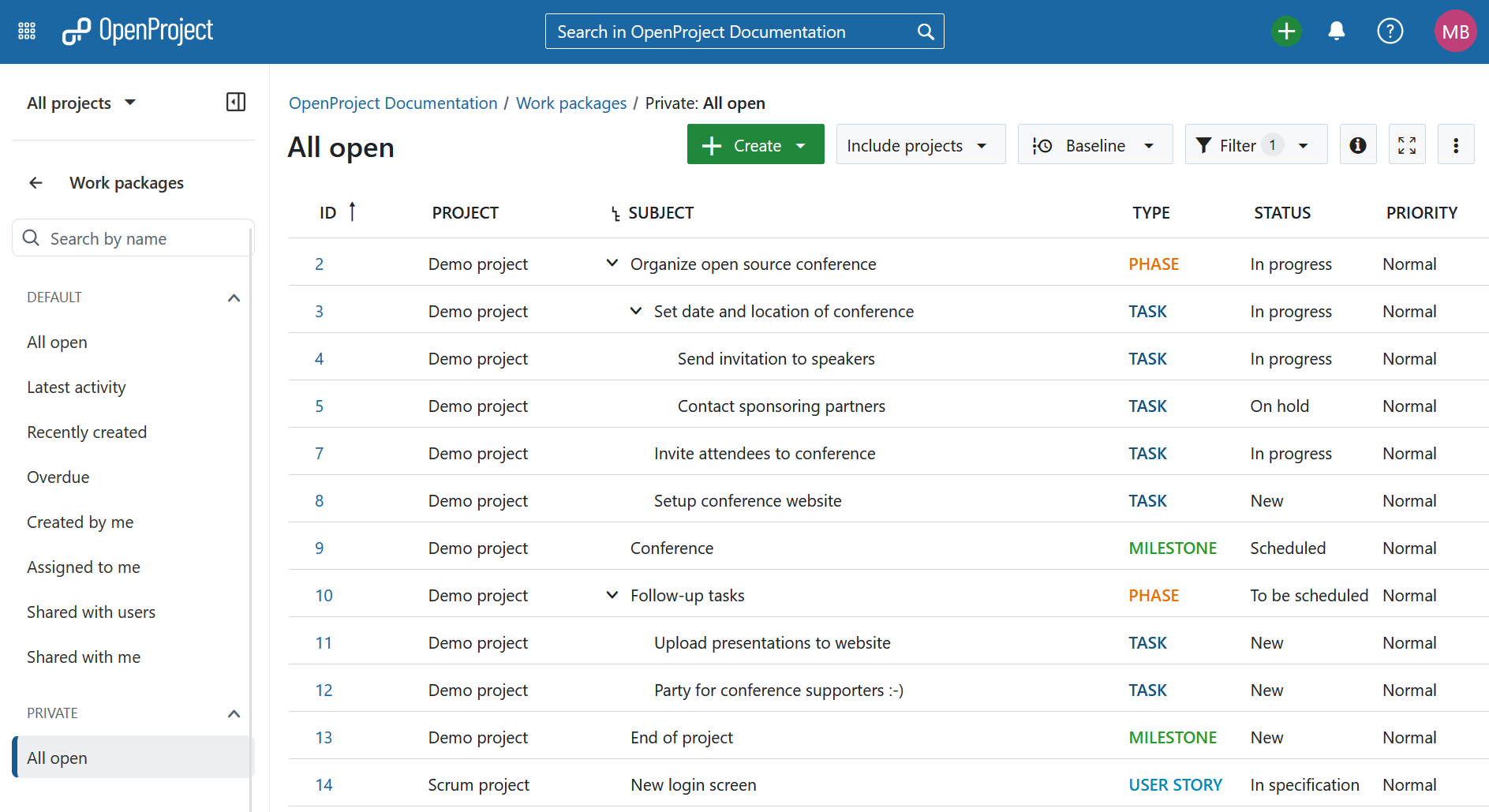This screenshot has width=1489, height=812.
Task: Select All open under DEFAULT
Action: coord(57,342)
